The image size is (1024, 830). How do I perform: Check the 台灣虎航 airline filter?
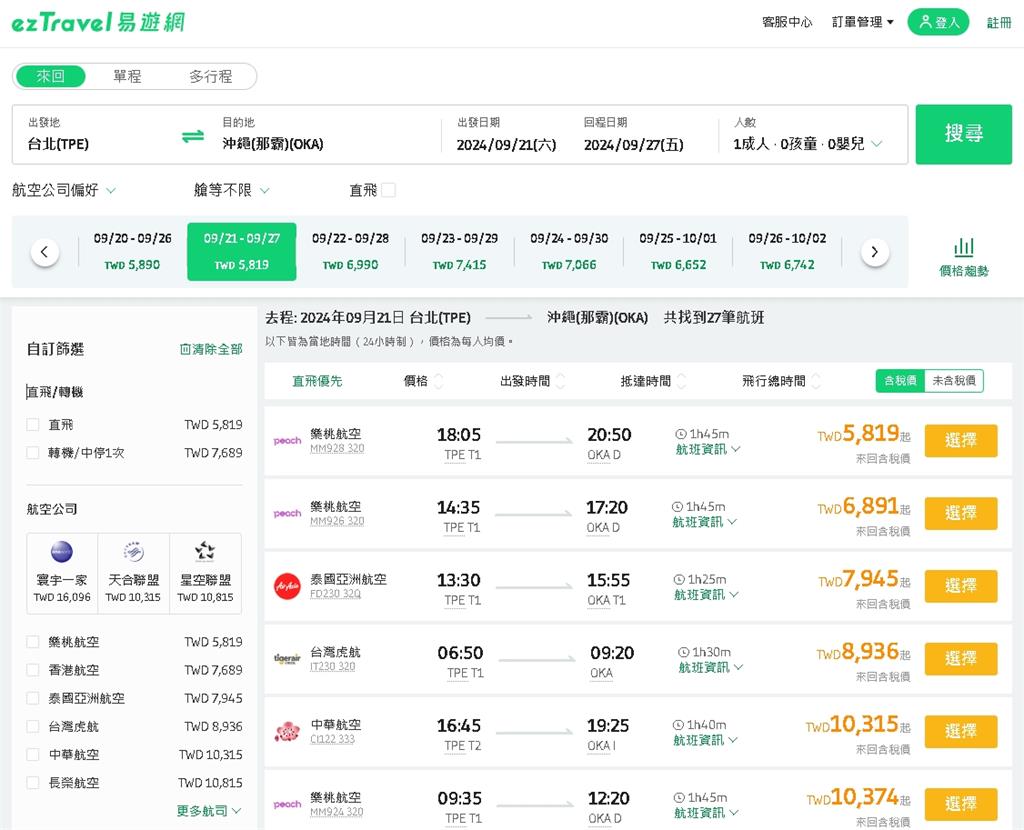33,726
